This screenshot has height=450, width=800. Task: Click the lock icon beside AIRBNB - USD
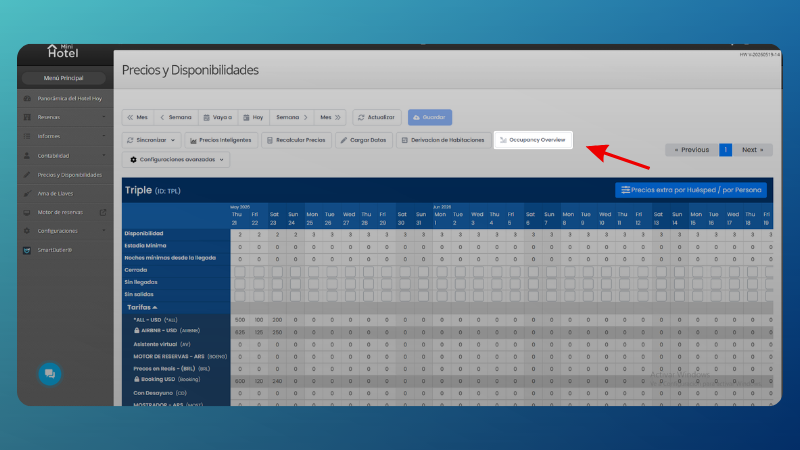pos(137,331)
